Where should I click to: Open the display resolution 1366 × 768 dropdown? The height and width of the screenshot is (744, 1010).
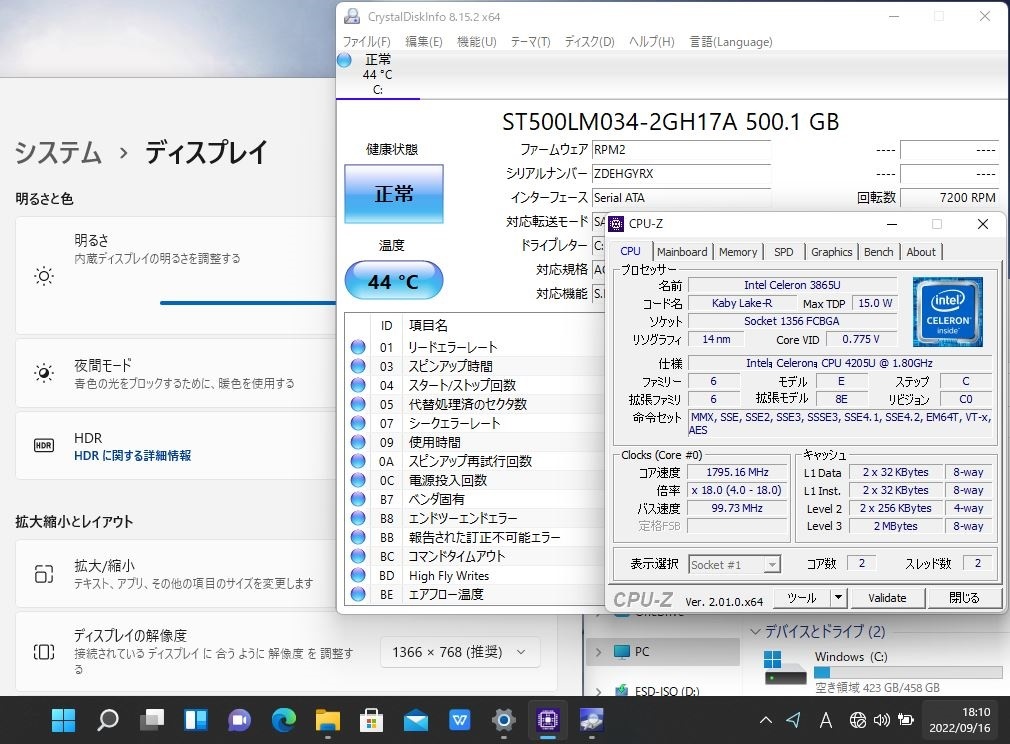[x=460, y=653]
